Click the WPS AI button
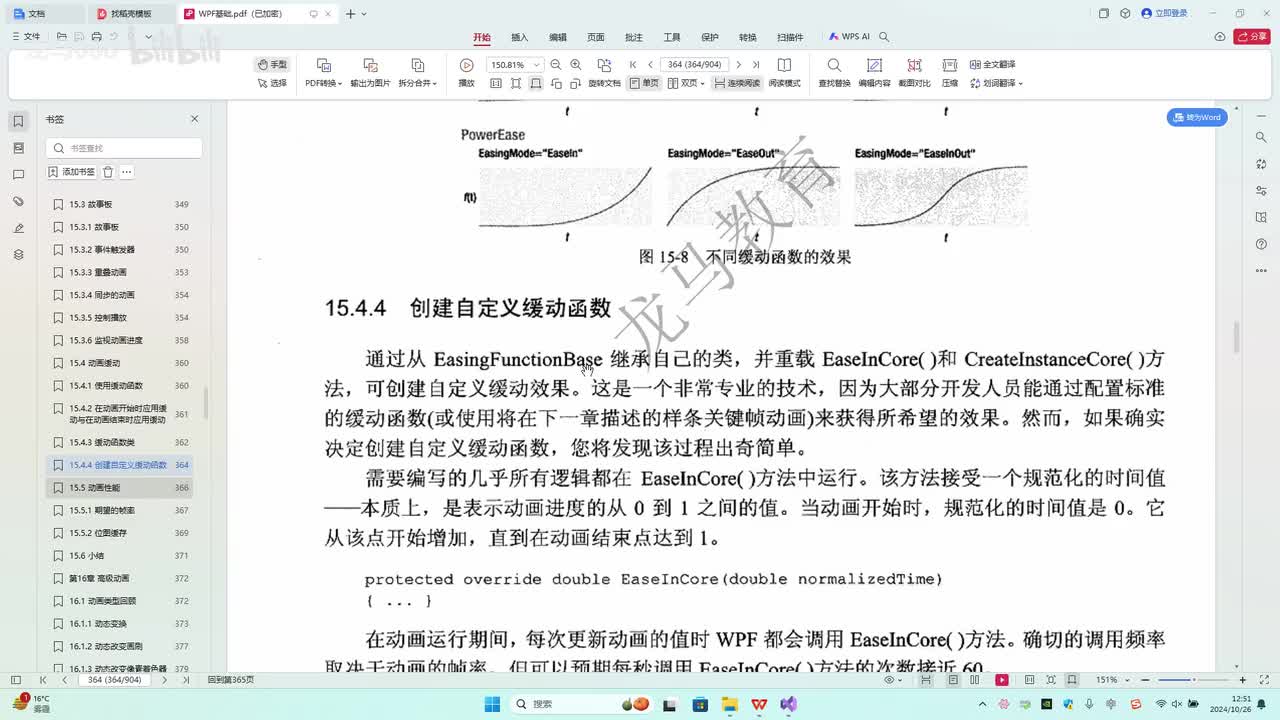The image size is (1280, 720). 849,37
